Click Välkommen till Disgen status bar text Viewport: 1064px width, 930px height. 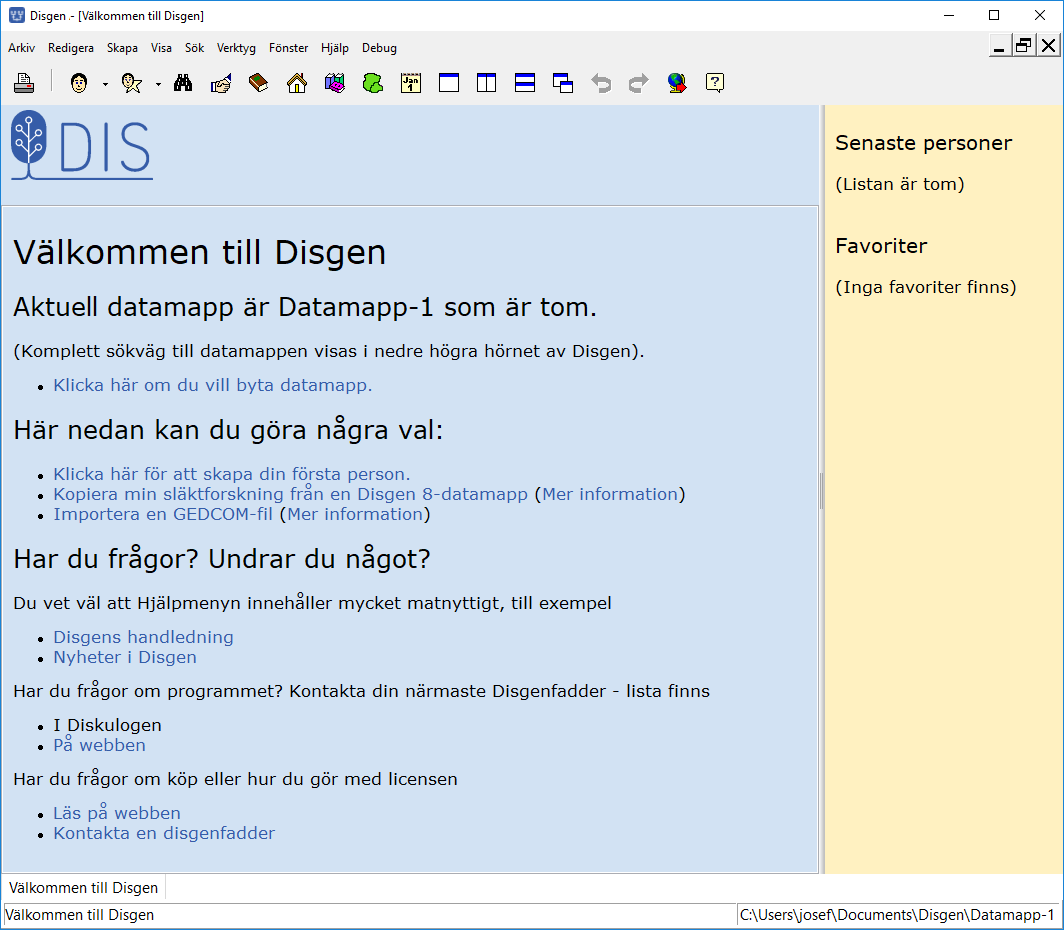pyautogui.click(x=79, y=915)
